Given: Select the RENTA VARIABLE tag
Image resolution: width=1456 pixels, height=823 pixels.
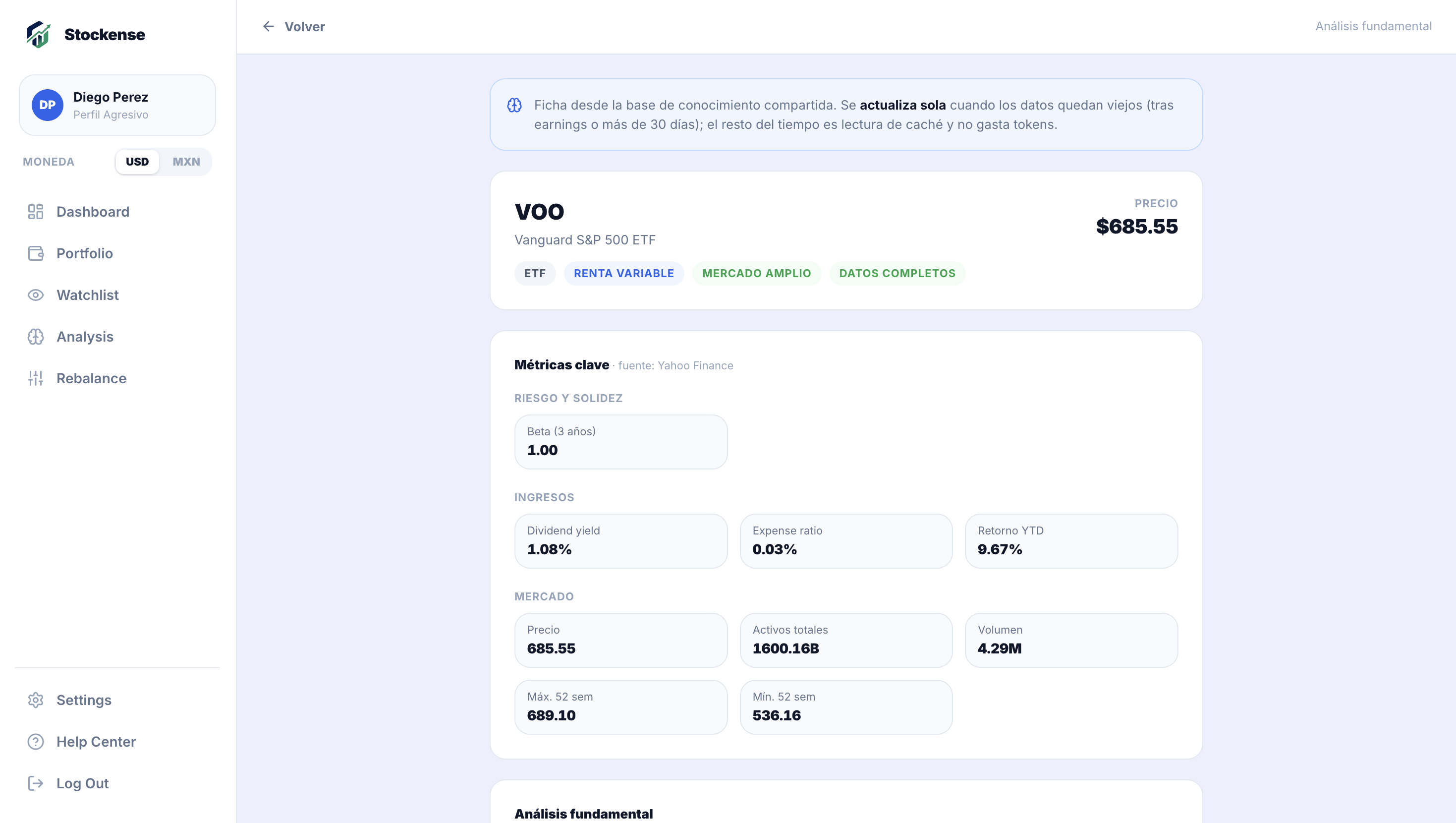Looking at the screenshot, I should (x=624, y=274).
